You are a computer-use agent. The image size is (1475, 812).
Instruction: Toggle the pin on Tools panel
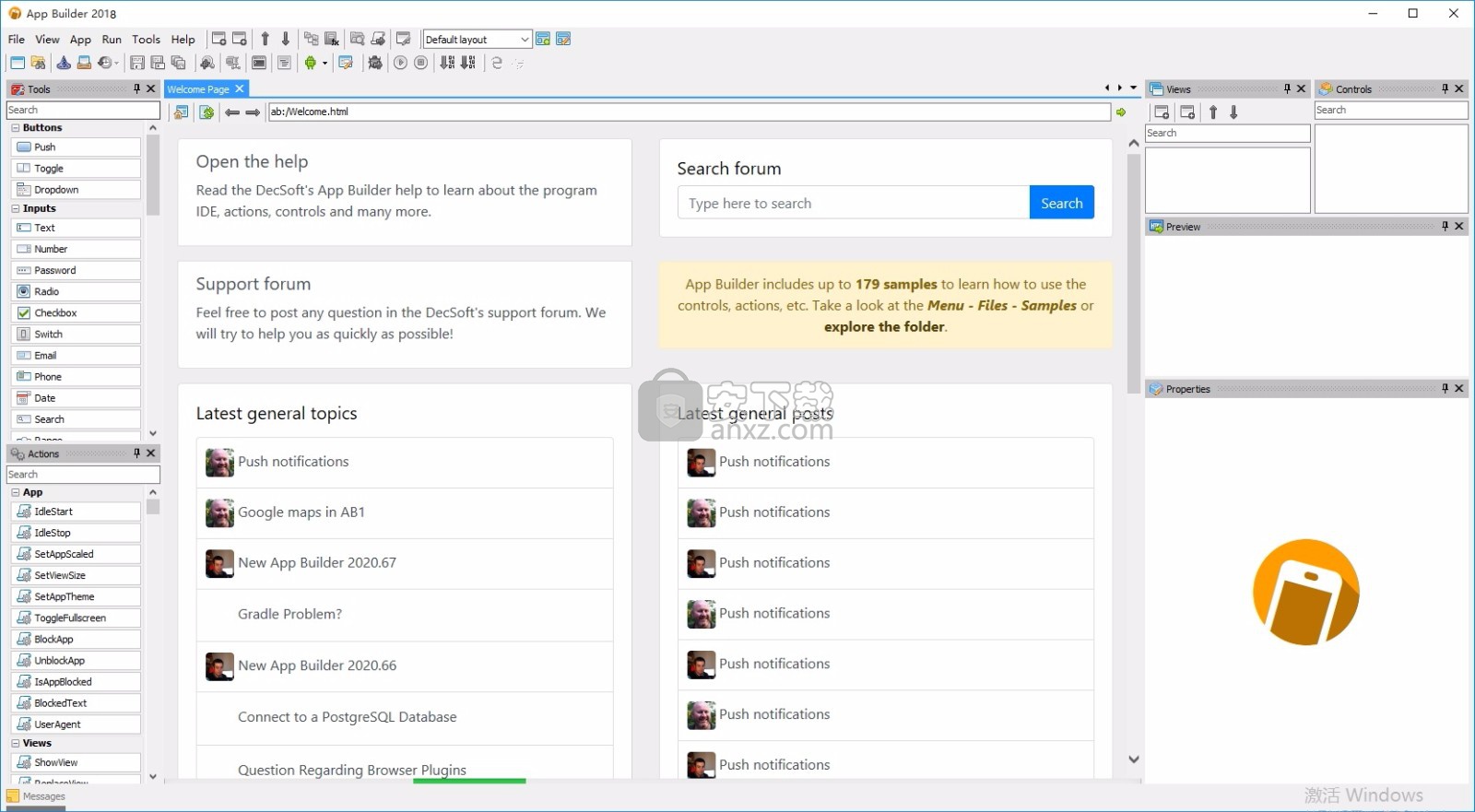point(136,88)
